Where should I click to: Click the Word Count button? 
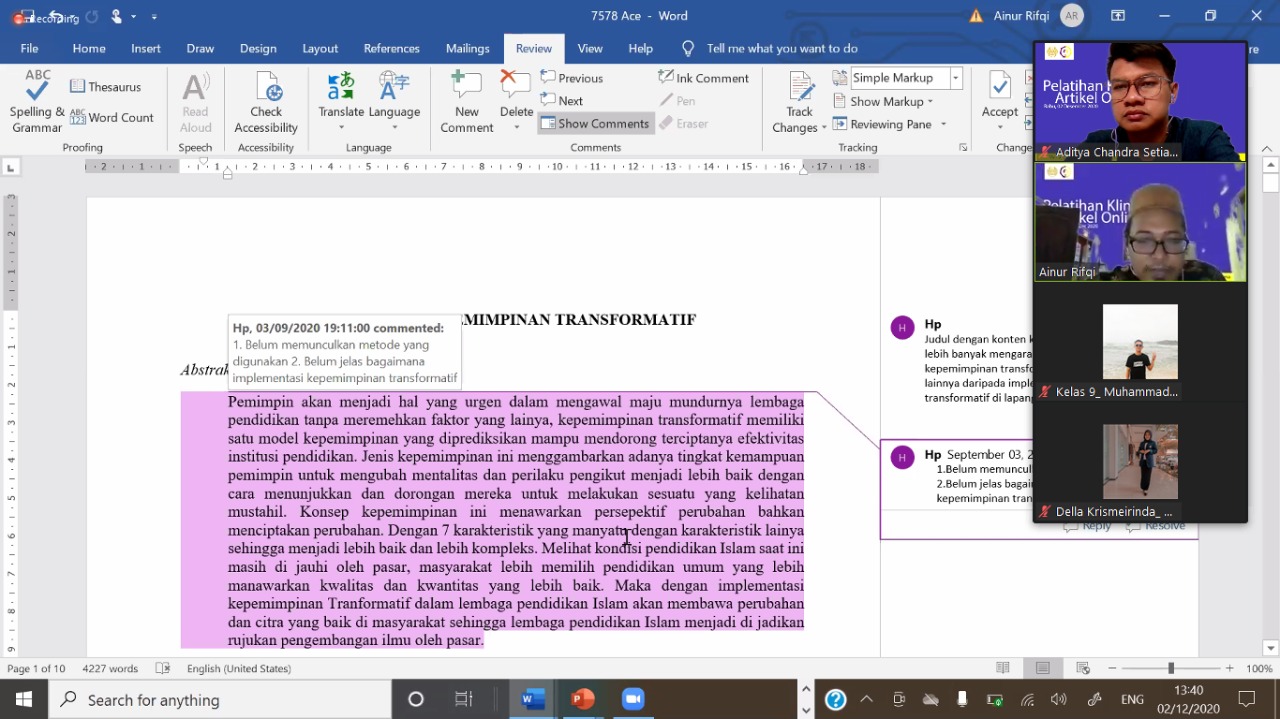112,118
